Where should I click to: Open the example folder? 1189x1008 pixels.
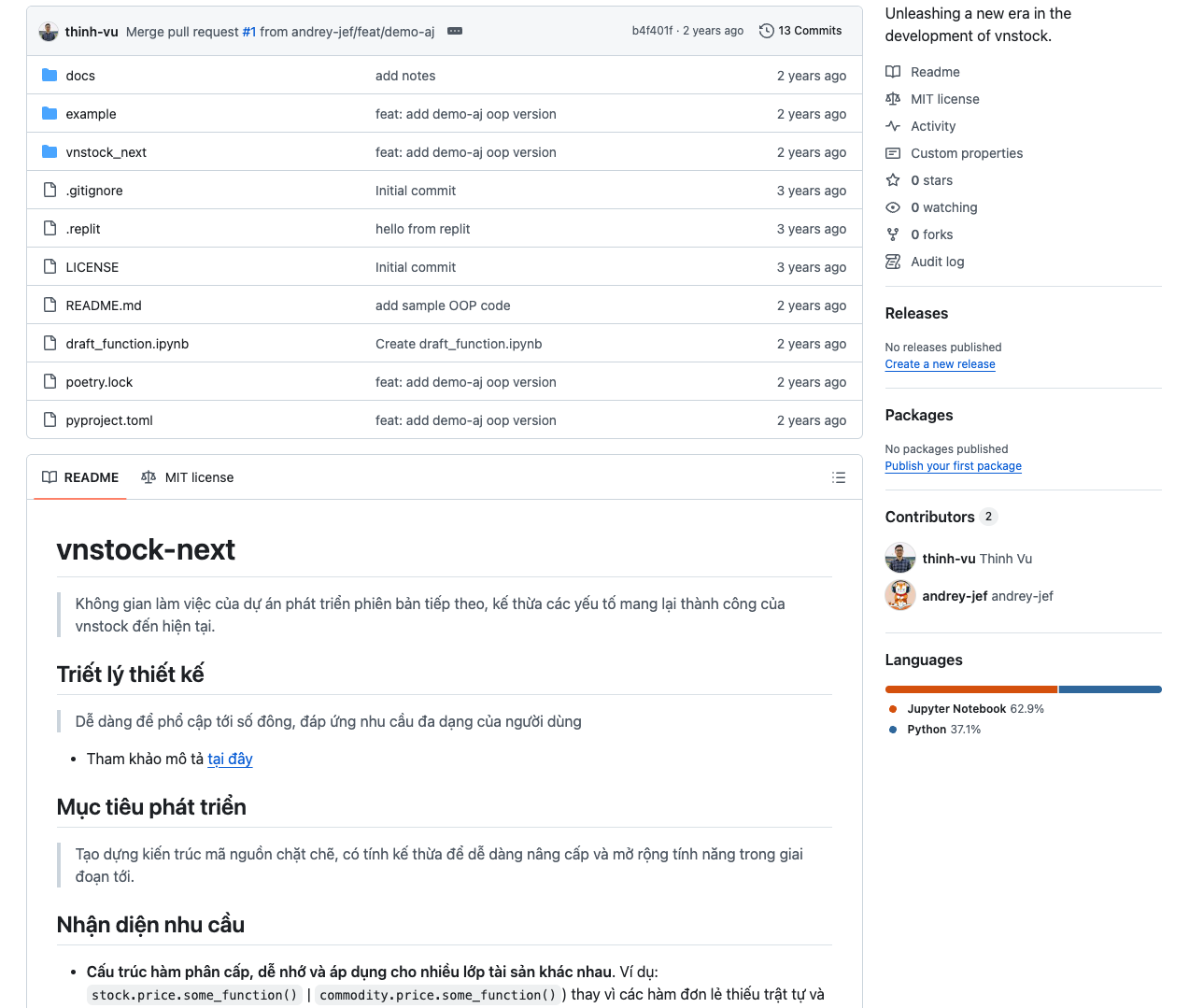91,114
